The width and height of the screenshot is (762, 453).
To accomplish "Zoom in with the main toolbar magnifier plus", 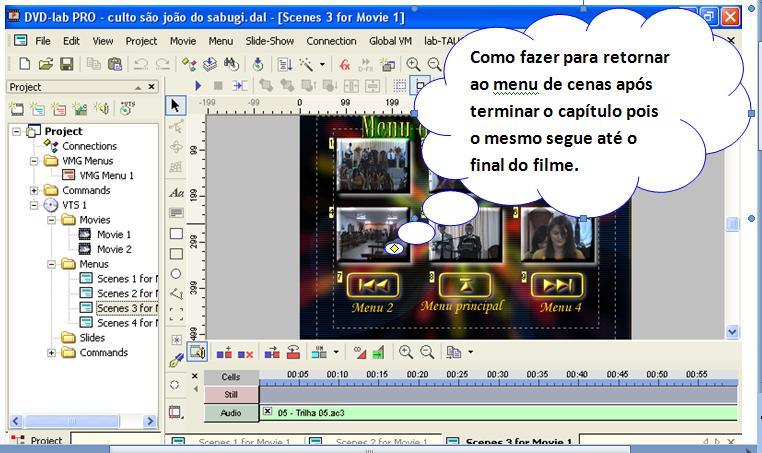I will (x=413, y=64).
